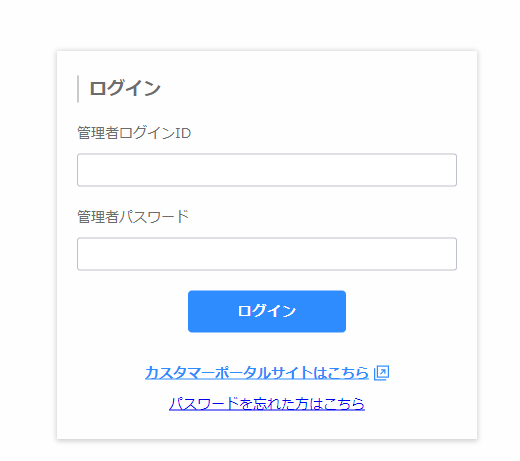Image resolution: width=520 pixels, height=461 pixels.
Task: Click the 管理者ログインID label text
Action: pos(134,133)
